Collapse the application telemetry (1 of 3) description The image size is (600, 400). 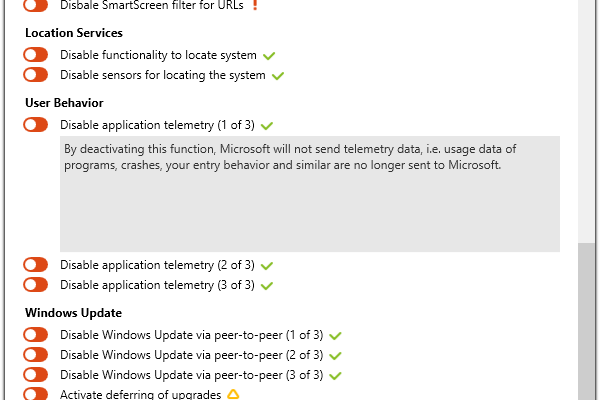pos(157,125)
